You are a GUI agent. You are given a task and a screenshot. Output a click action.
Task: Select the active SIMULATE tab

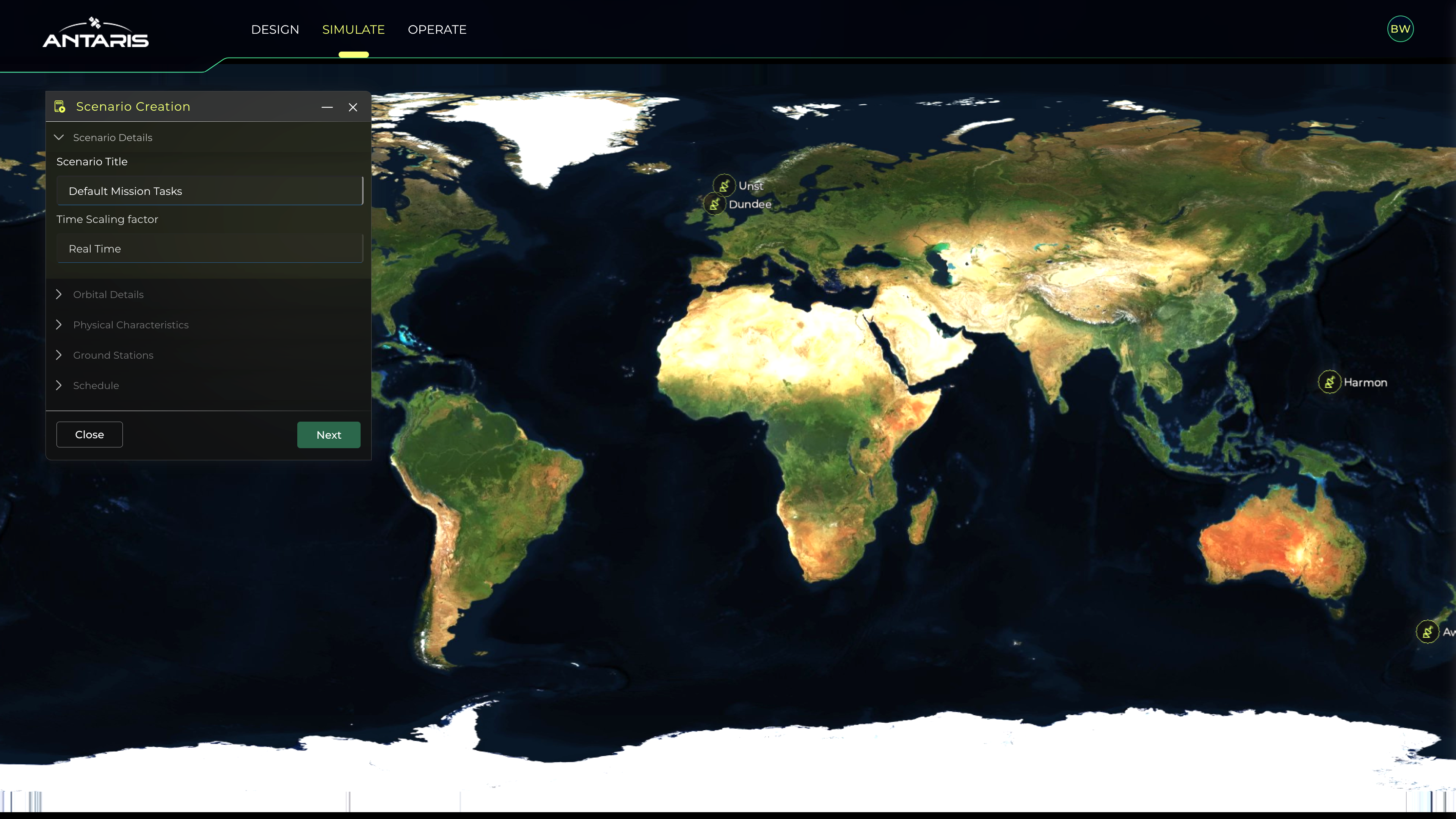353,30
